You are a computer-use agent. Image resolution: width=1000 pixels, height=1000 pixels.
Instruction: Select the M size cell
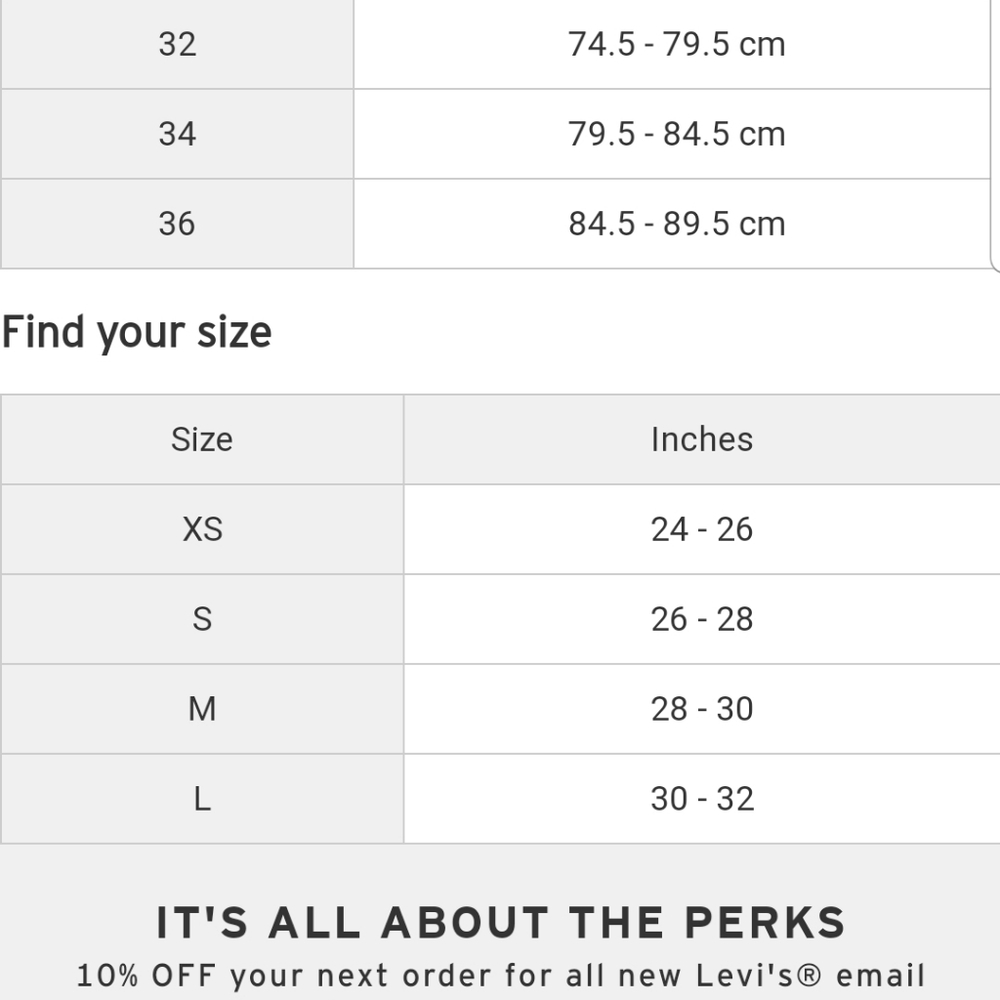pos(202,709)
